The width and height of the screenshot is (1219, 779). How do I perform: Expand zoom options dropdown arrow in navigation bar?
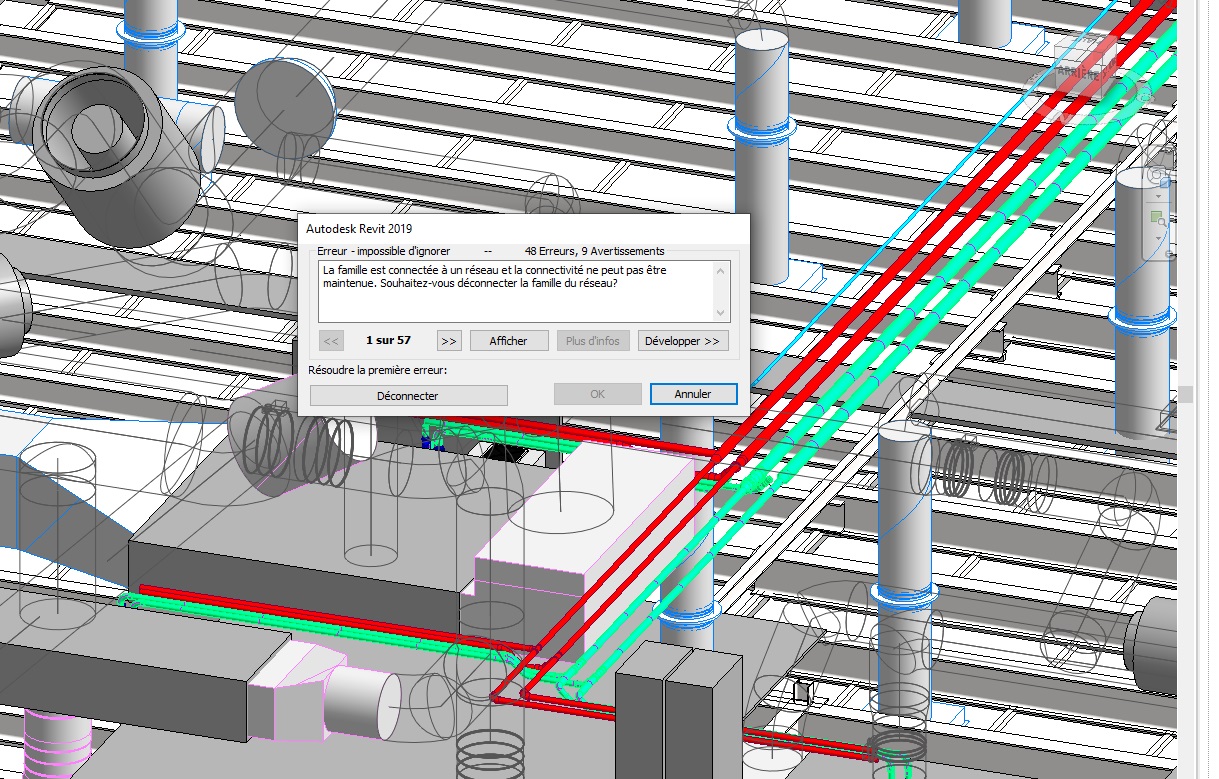tap(1160, 237)
